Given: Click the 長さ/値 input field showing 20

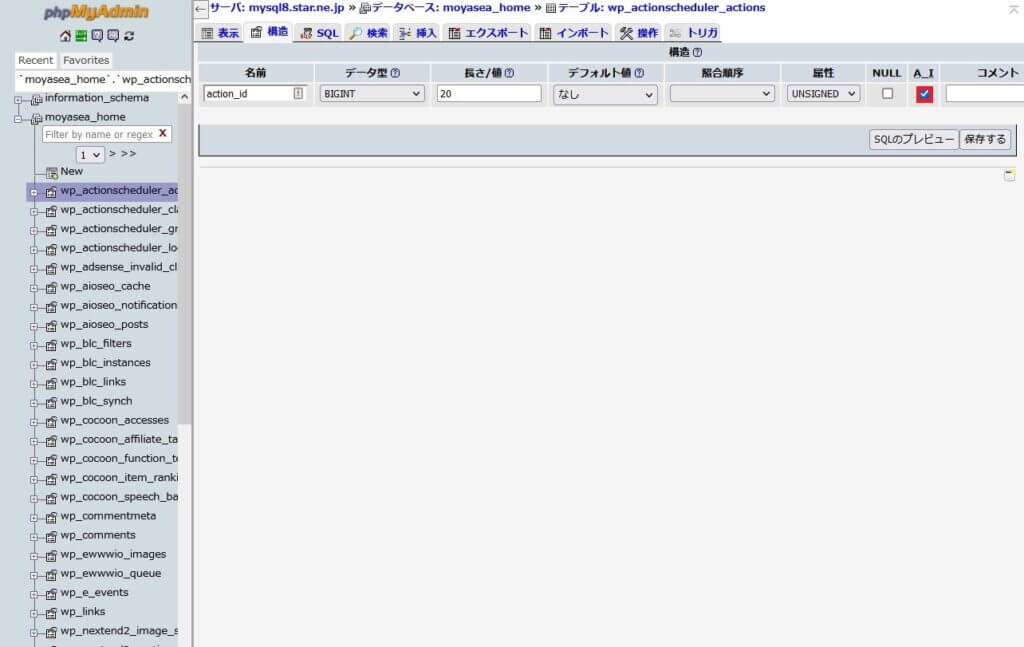Looking at the screenshot, I should (488, 94).
